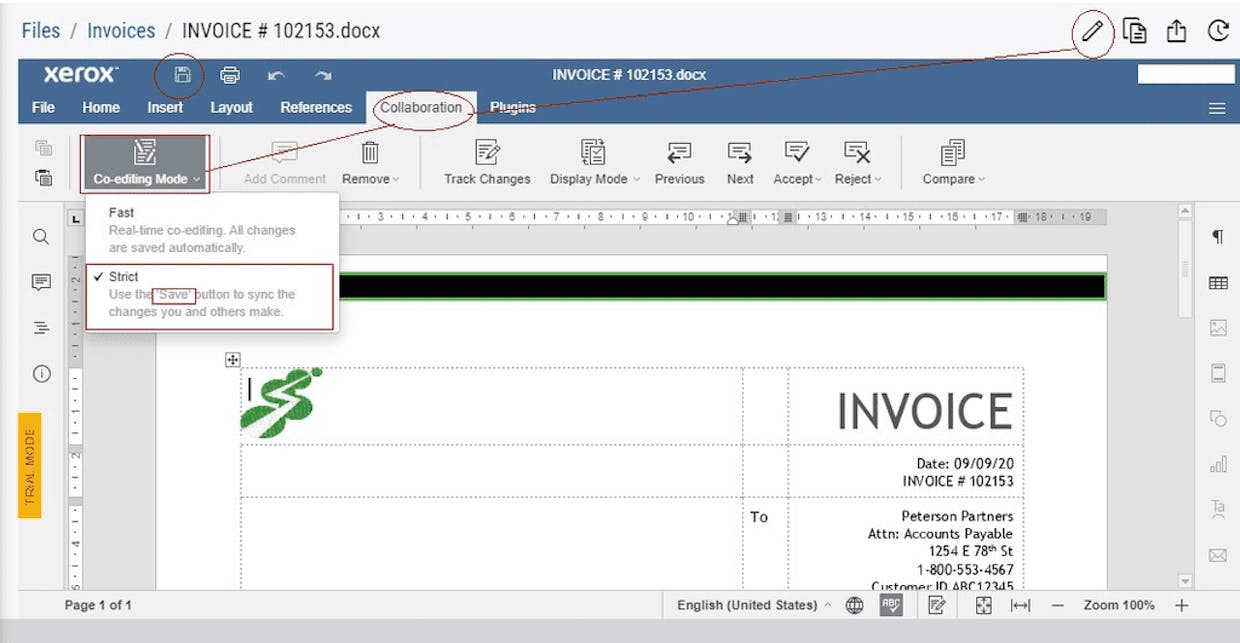Click the globe document language icon
The image size is (1240, 643).
(854, 605)
